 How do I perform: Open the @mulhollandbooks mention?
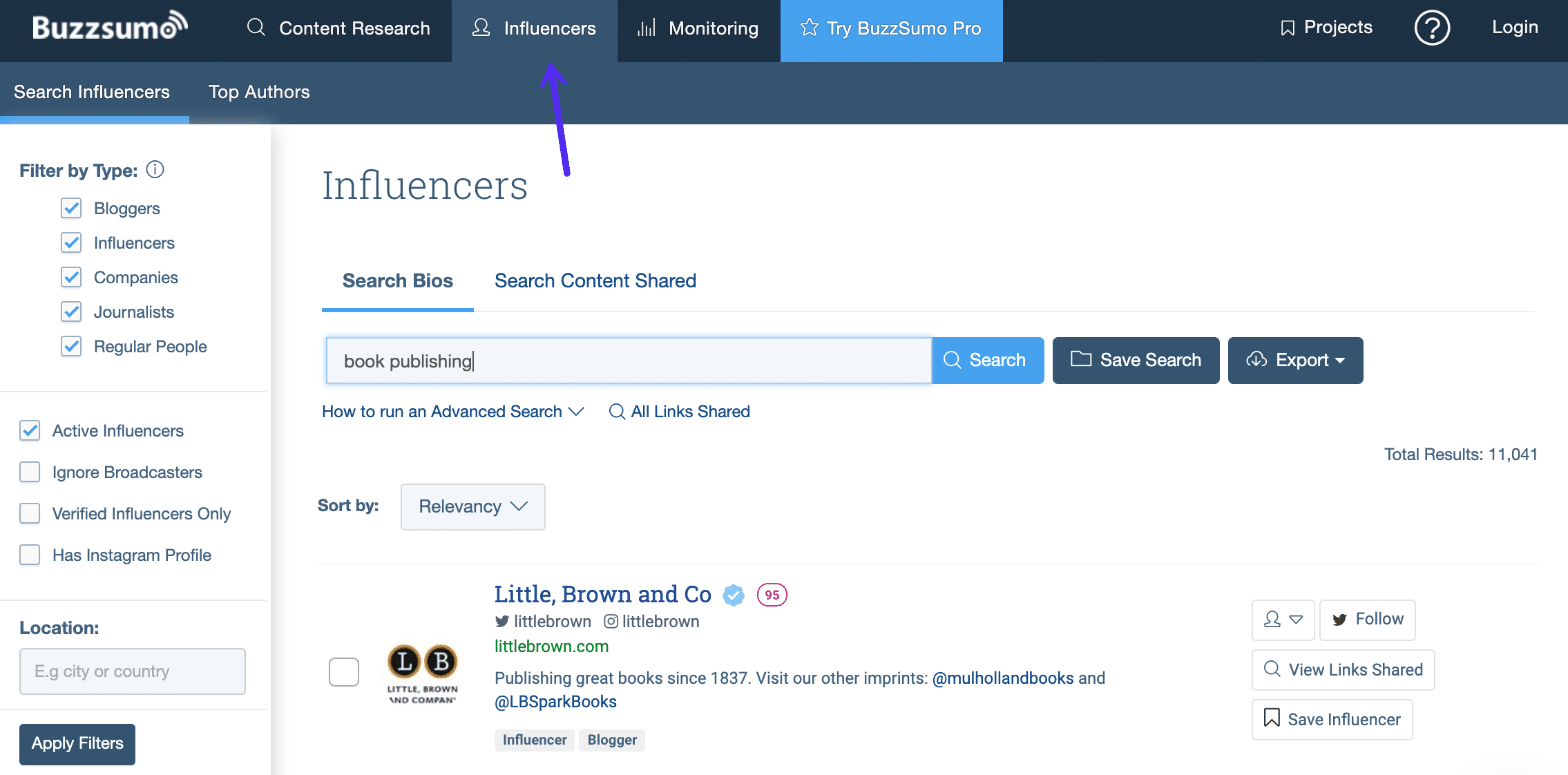(1003, 678)
